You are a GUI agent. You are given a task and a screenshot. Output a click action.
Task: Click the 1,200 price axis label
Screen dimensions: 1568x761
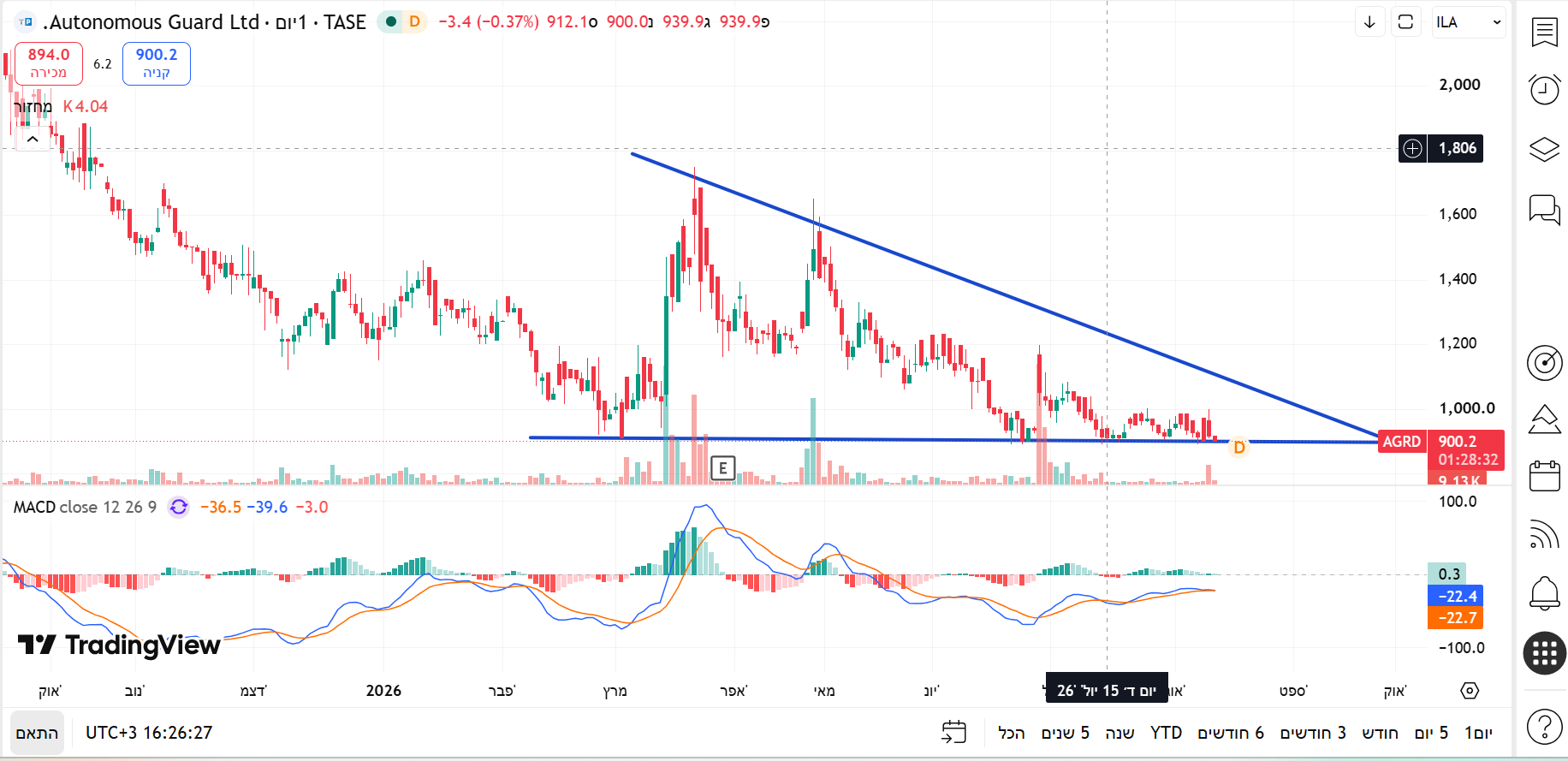[x=1458, y=343]
